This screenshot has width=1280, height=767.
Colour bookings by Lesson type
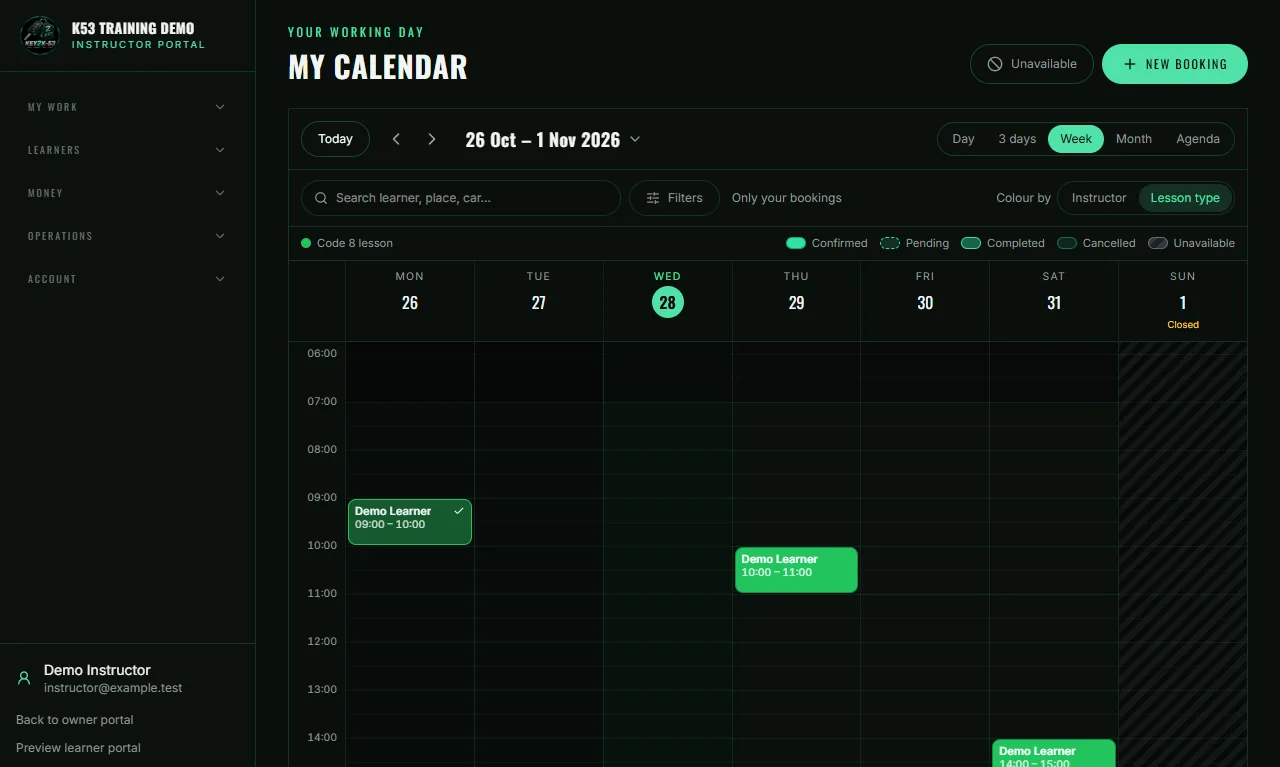(1185, 198)
